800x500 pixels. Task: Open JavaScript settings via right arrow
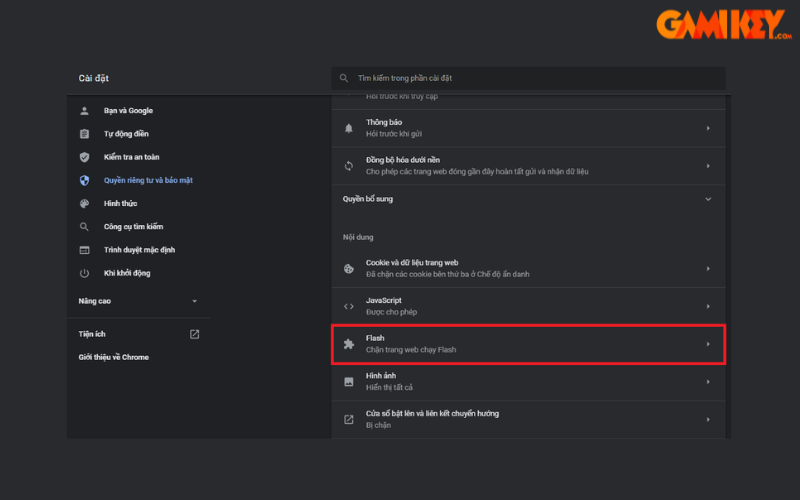[708, 306]
